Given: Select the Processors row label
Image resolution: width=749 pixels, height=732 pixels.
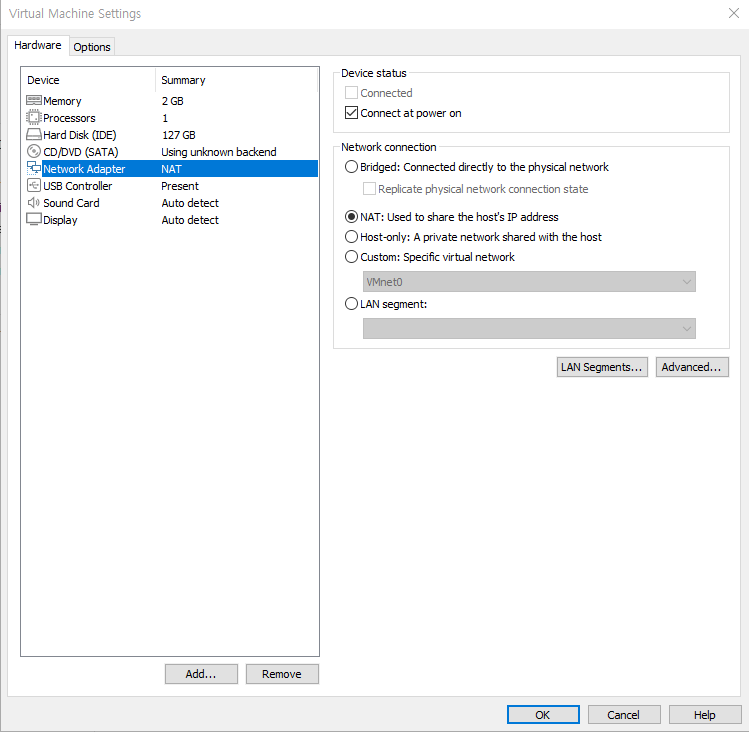Looking at the screenshot, I should (69, 118).
